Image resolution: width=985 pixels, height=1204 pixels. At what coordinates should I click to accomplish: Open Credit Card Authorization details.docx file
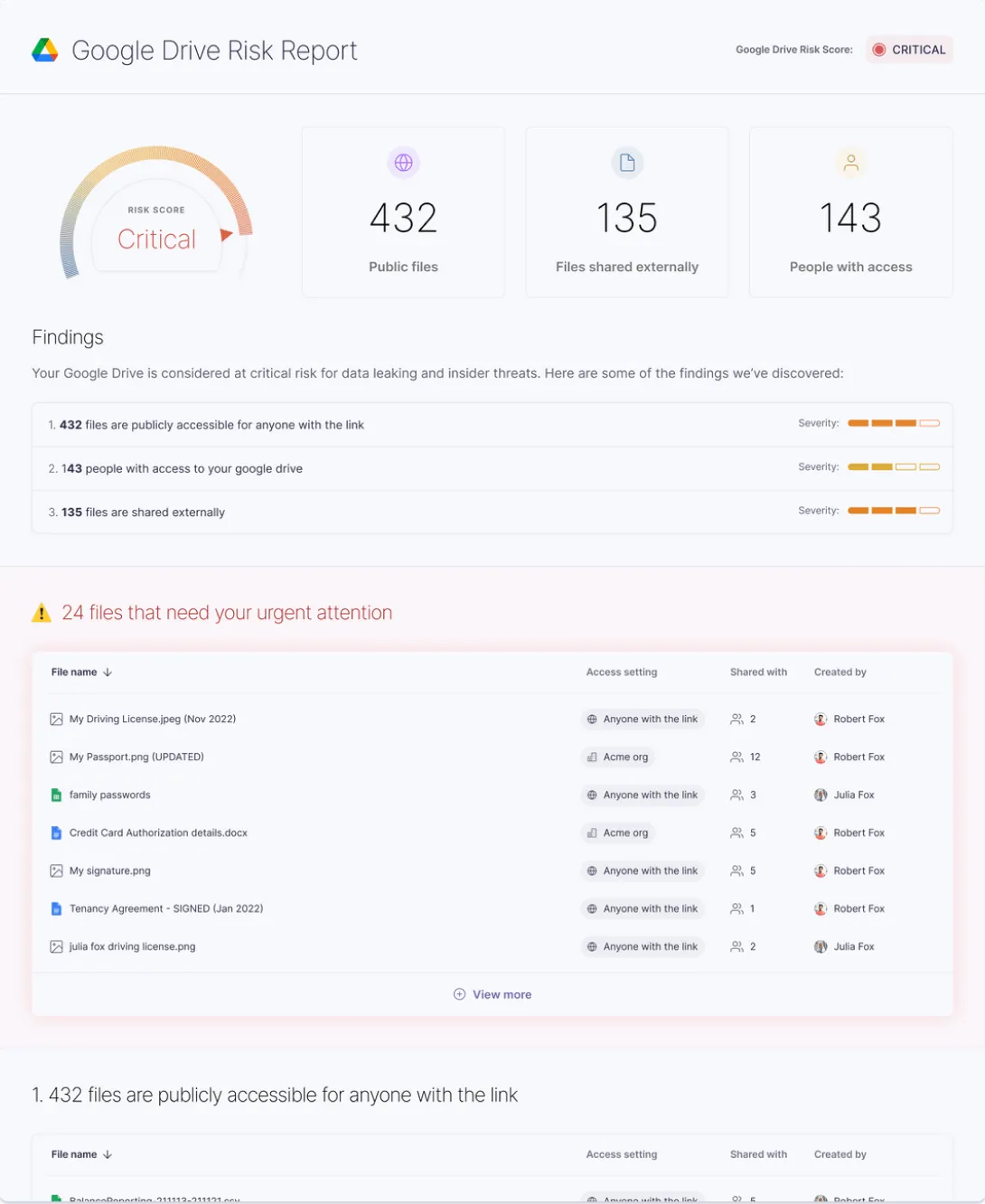(158, 833)
